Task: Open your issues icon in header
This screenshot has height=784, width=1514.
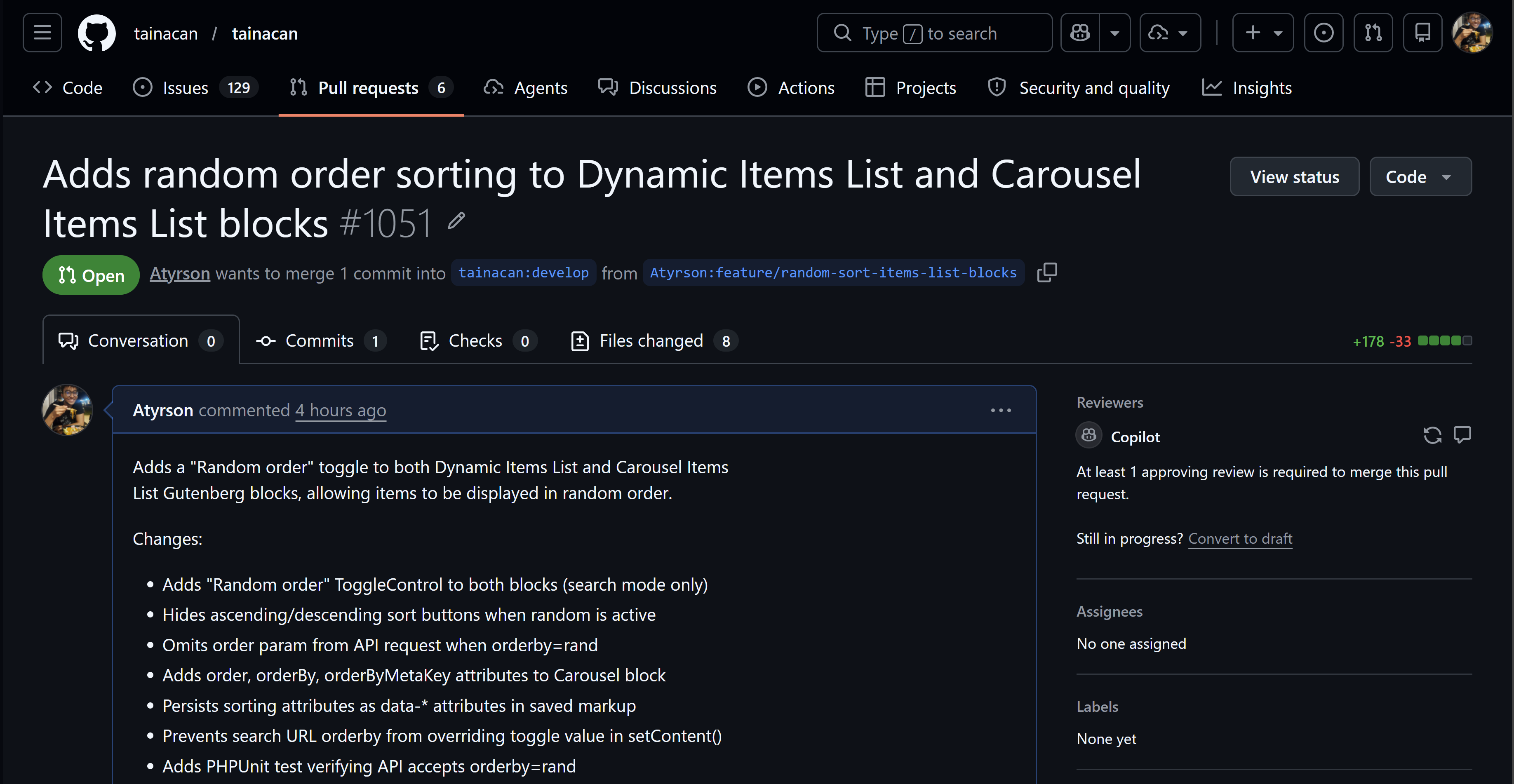Action: tap(1324, 33)
